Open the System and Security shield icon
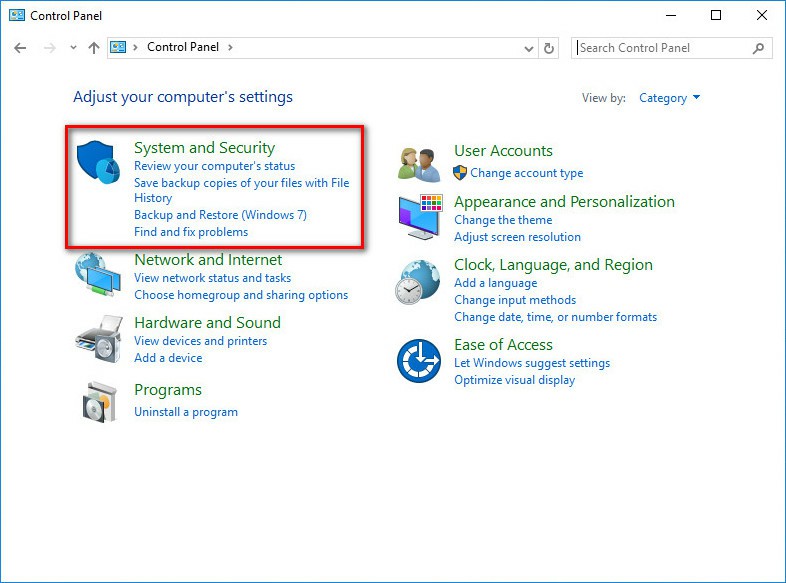The height and width of the screenshot is (583, 786). (98, 162)
